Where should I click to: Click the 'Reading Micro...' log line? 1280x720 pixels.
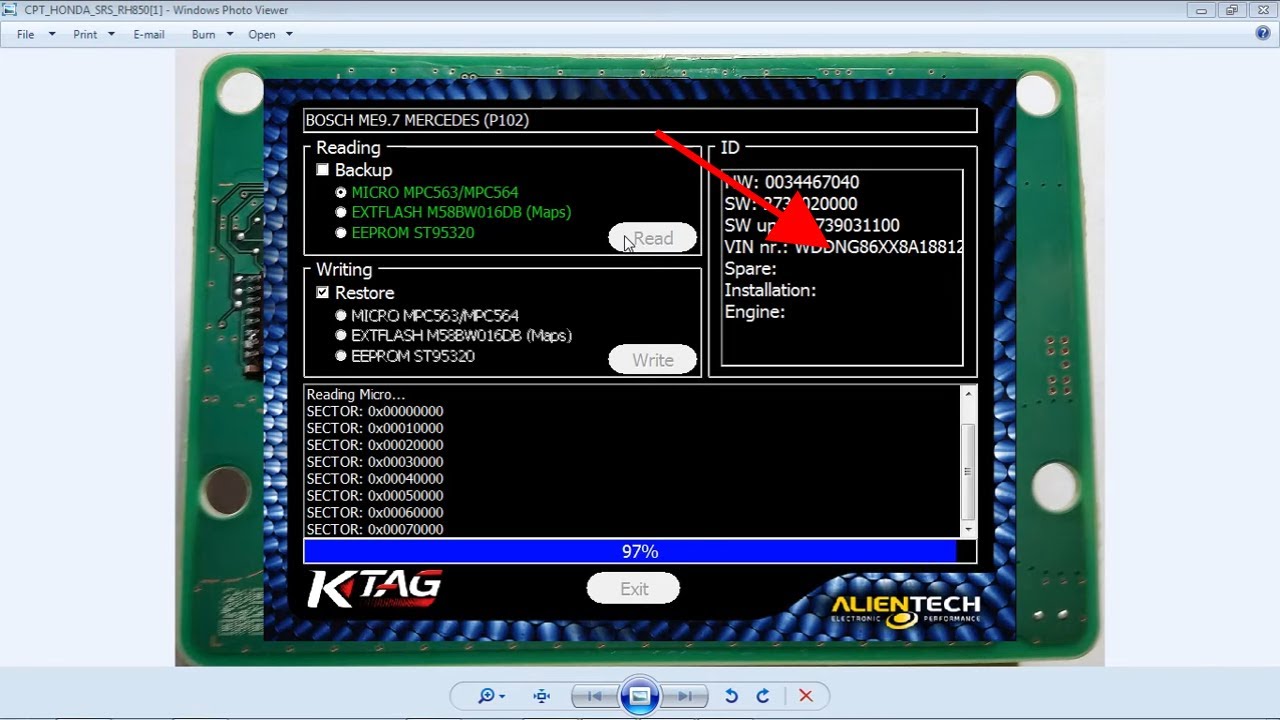pyautogui.click(x=356, y=394)
